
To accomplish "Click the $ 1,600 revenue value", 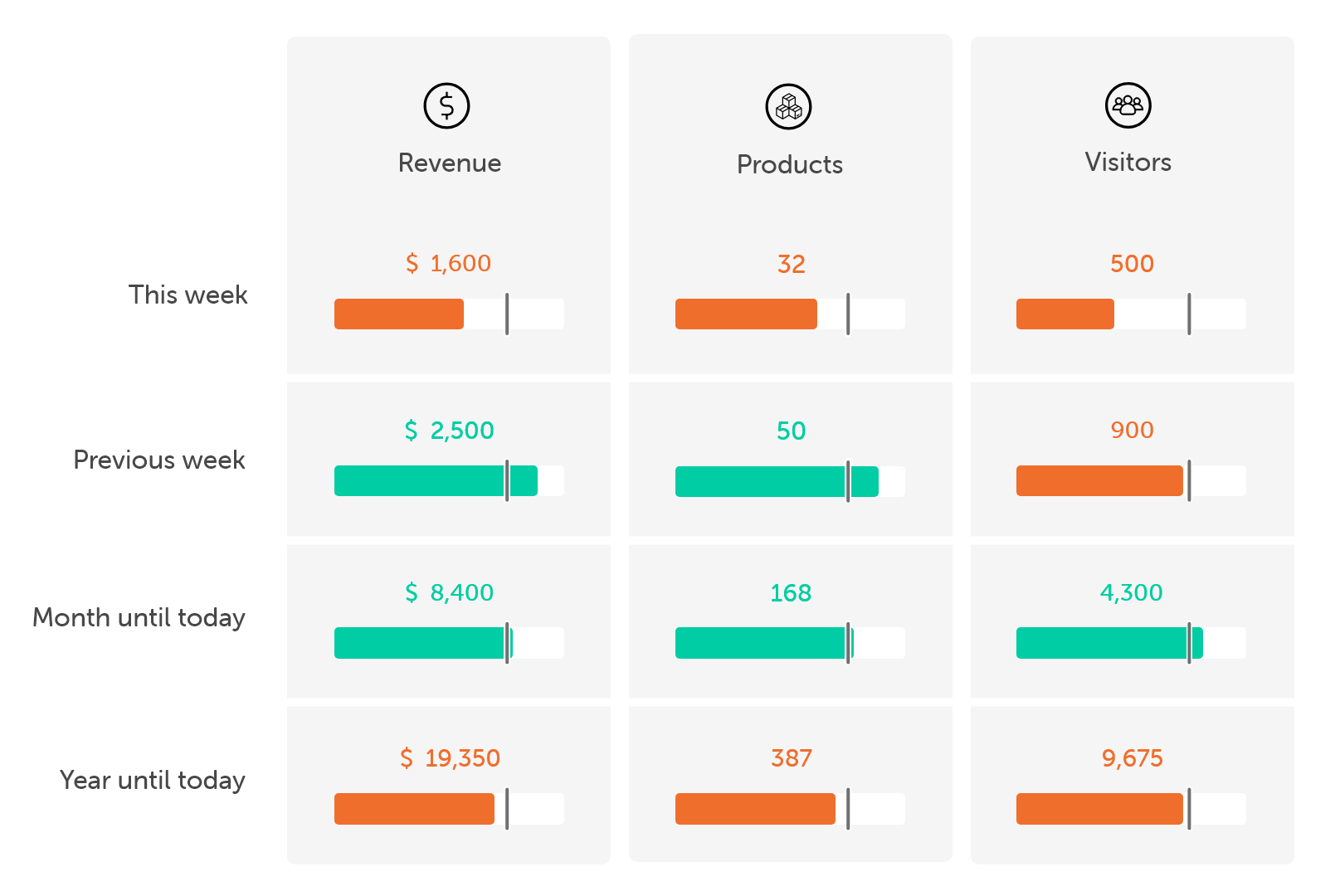I will click(449, 263).
